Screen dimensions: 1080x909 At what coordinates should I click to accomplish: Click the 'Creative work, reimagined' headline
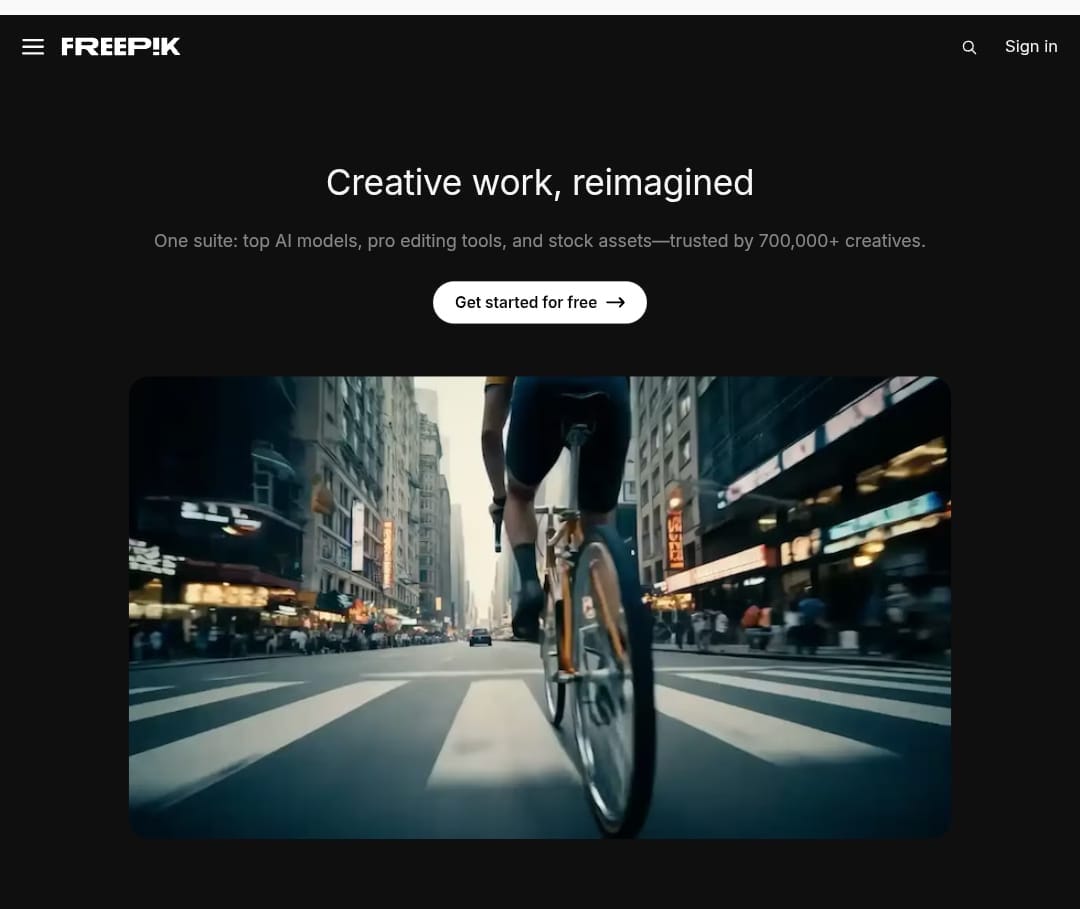click(x=540, y=182)
